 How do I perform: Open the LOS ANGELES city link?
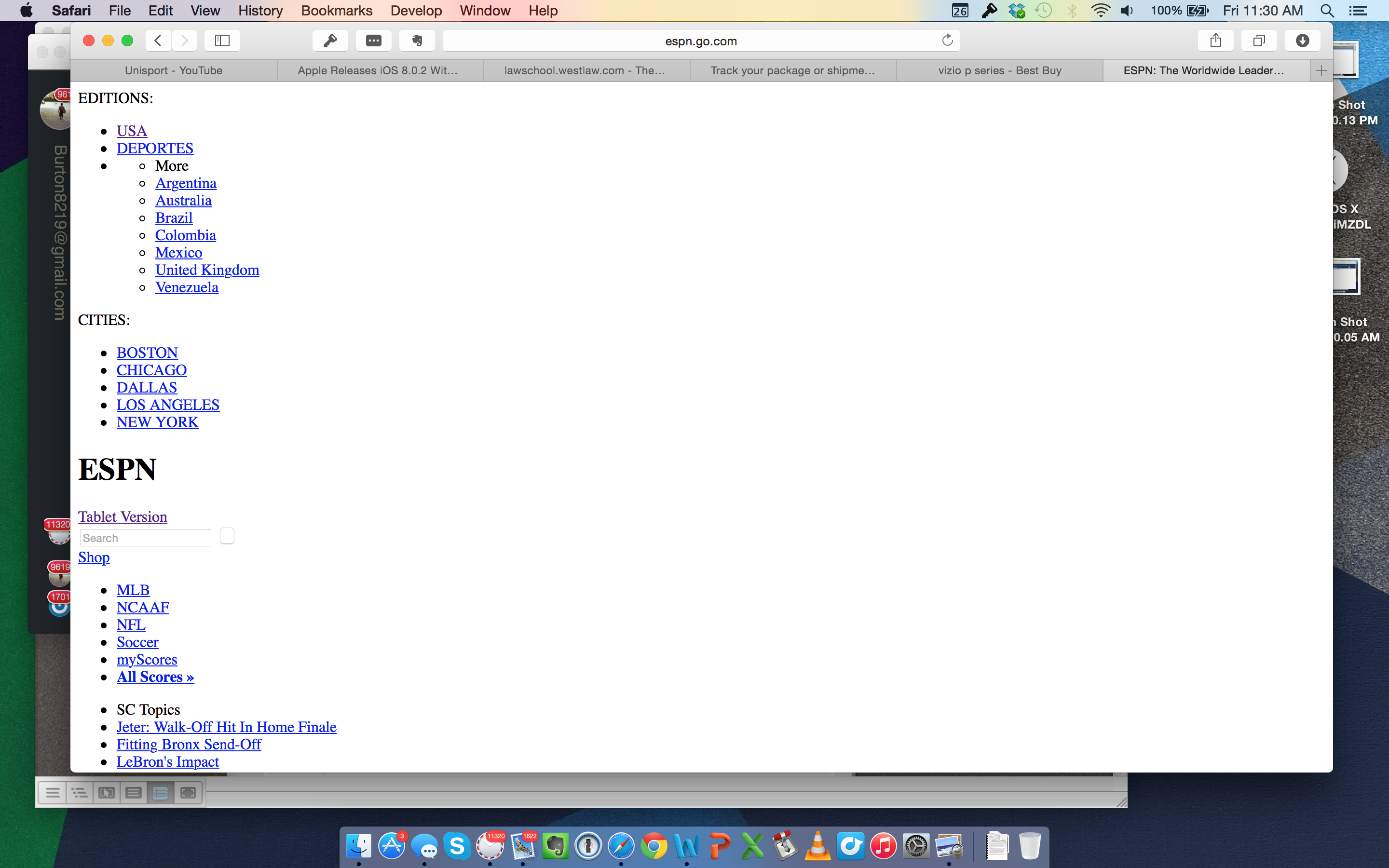pyautogui.click(x=168, y=405)
